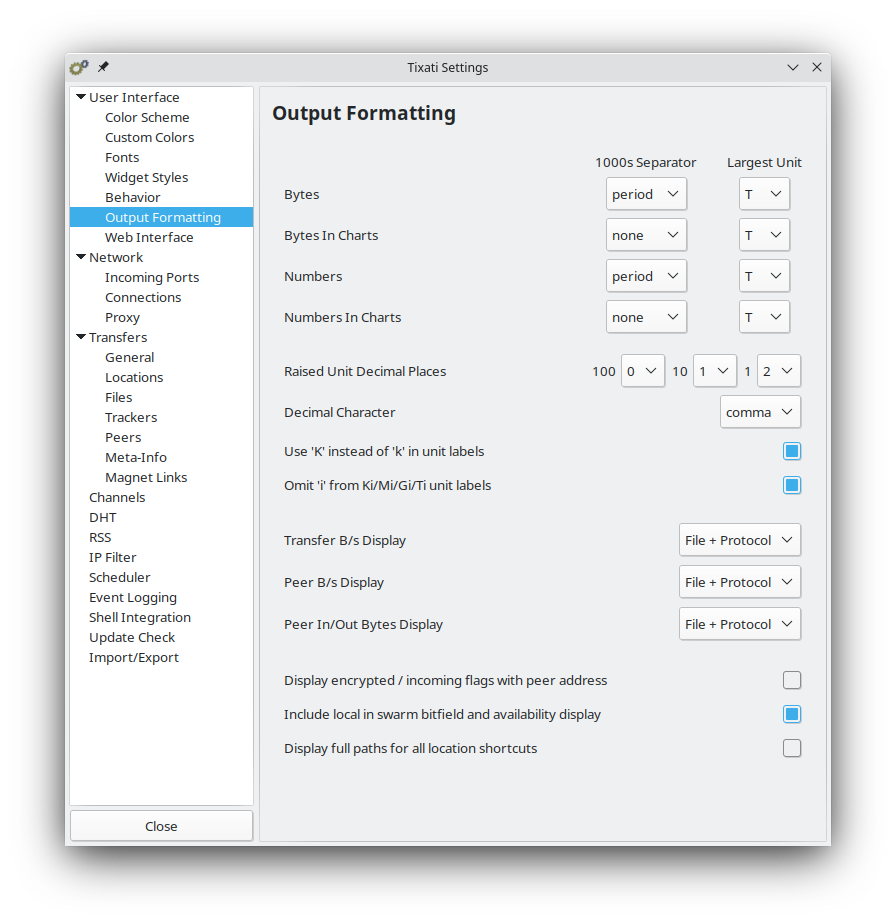Open Numbers In Charts largest unit dropdown
The image size is (896, 923).
pos(764,317)
